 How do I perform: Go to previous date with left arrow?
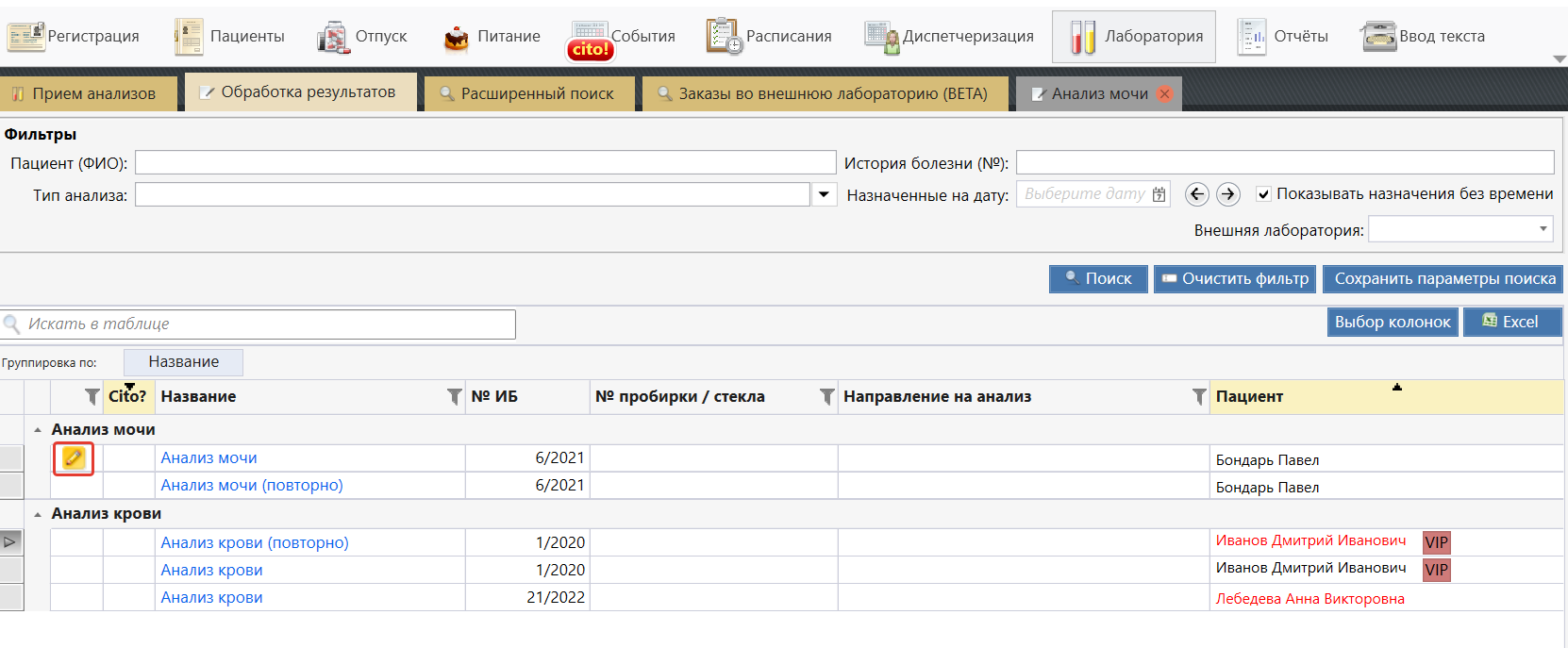tap(1197, 194)
